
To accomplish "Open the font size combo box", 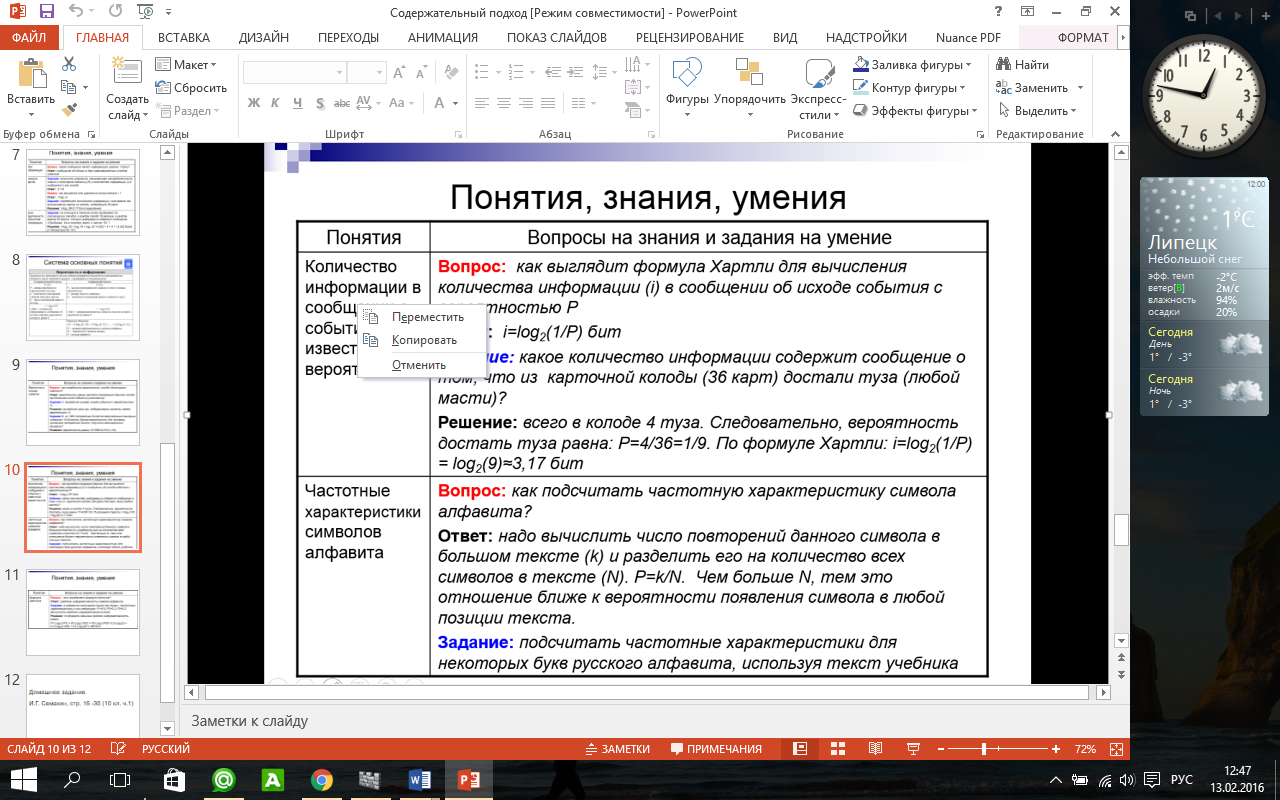I will click(x=366, y=73).
